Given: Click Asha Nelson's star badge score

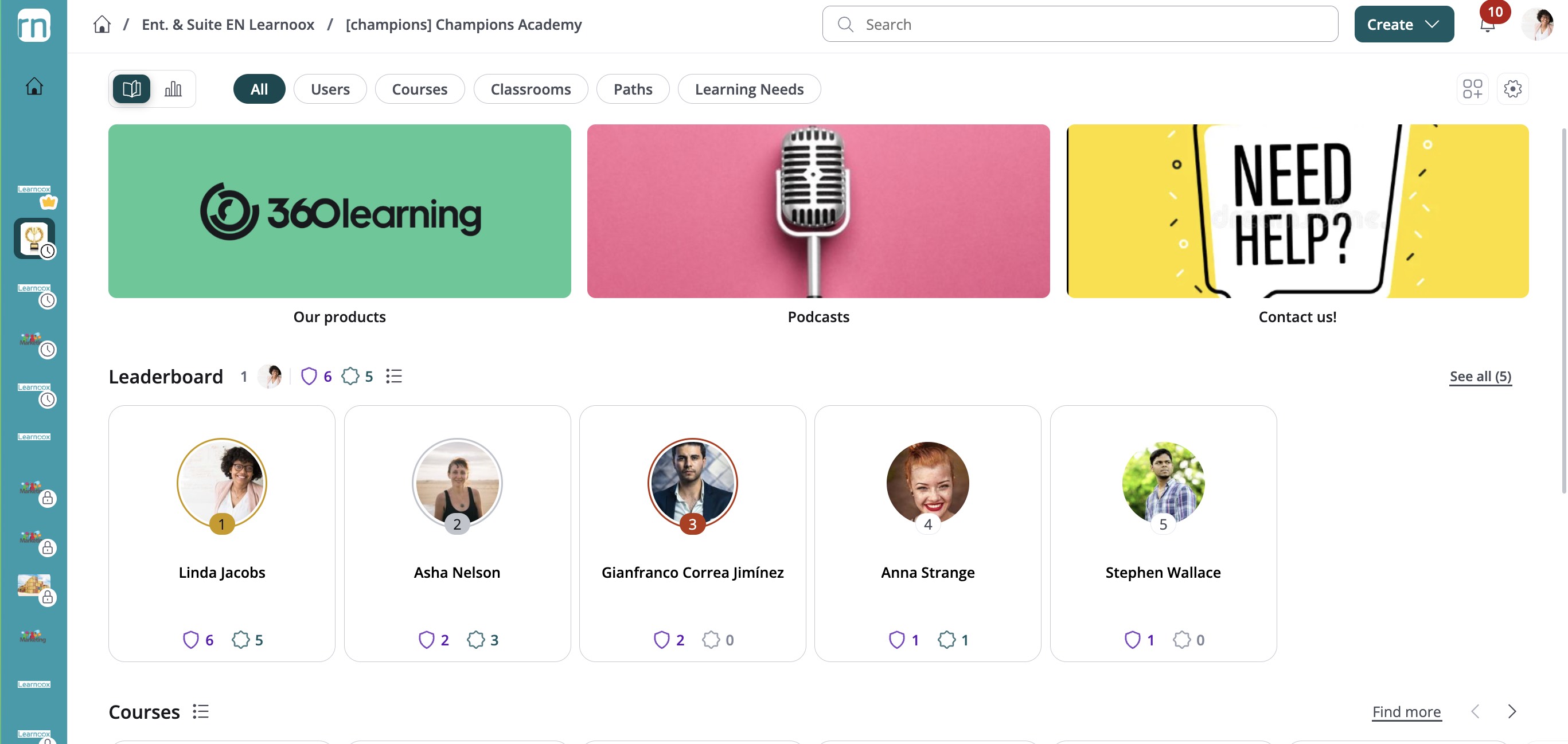Looking at the screenshot, I should [x=483, y=639].
